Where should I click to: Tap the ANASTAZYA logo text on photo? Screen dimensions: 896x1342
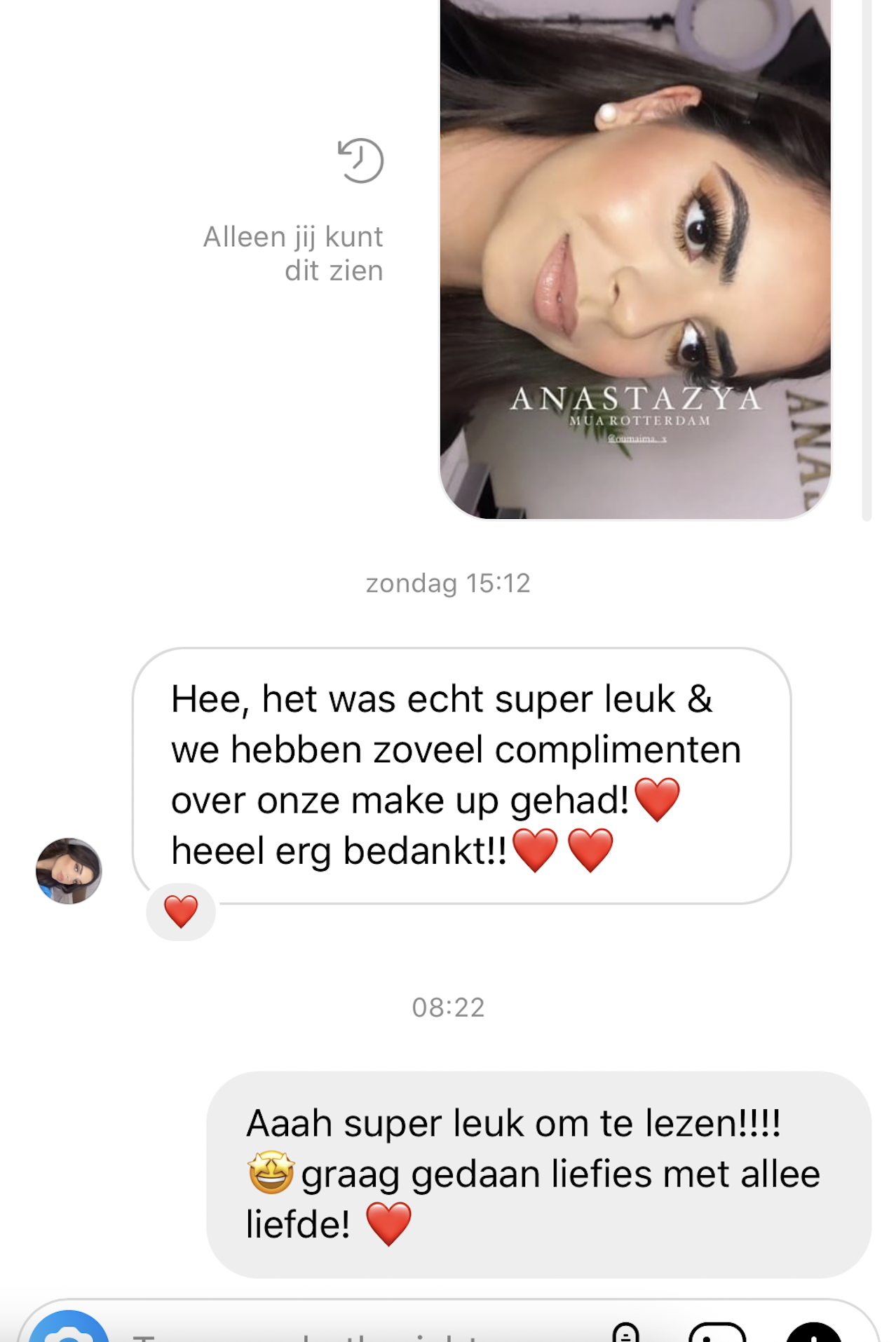636,399
